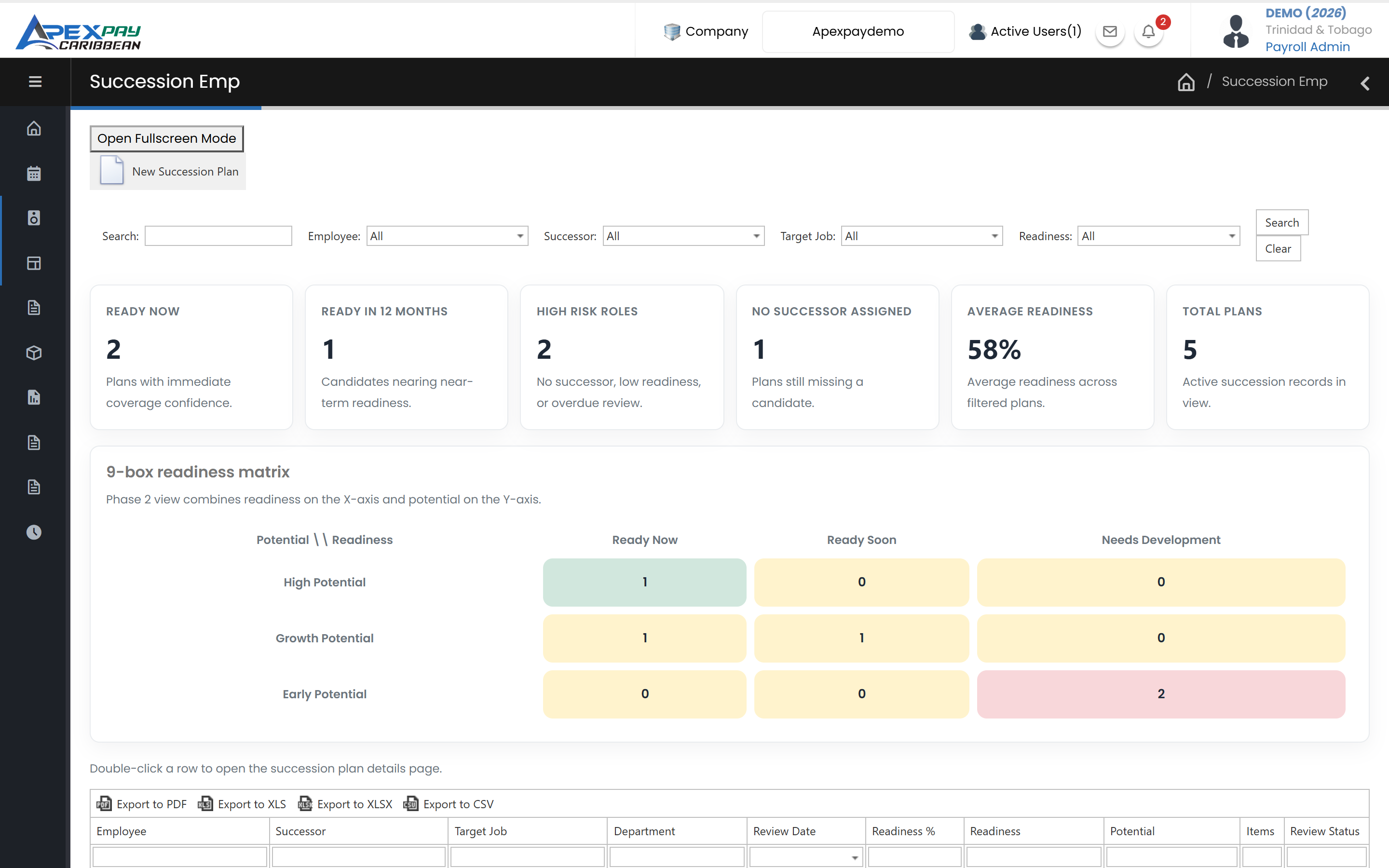The width and height of the screenshot is (1389, 868).
Task: Click the clock icon in sidebar
Action: (34, 532)
